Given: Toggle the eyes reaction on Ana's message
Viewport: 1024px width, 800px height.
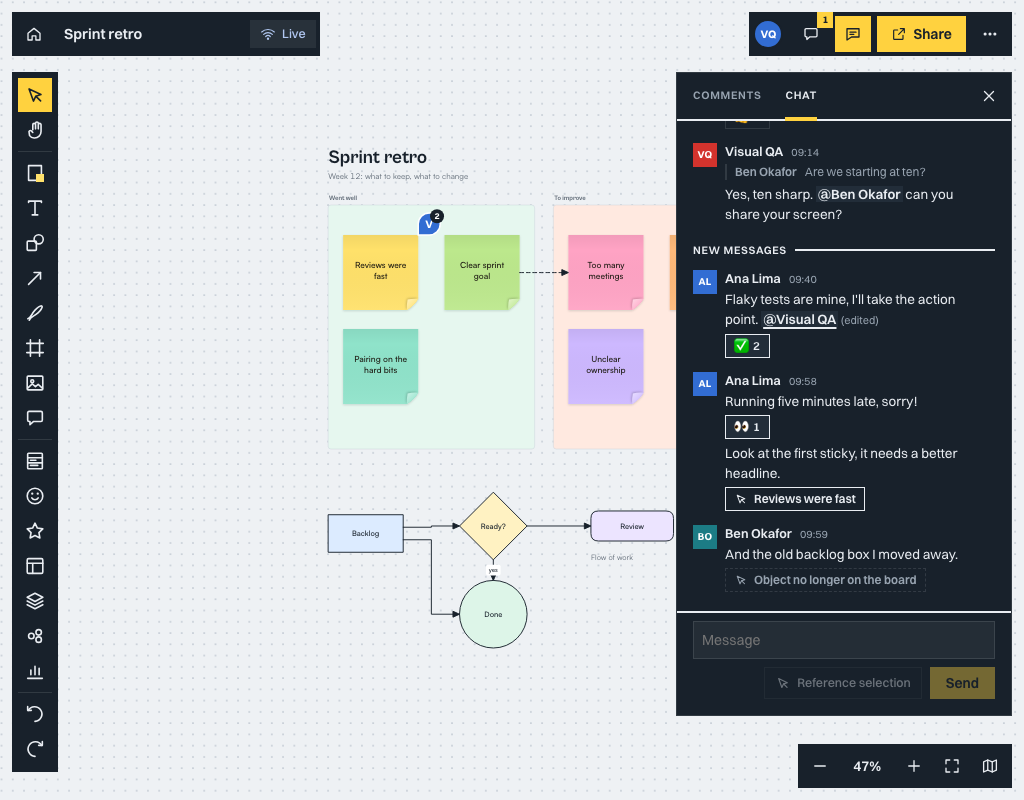Looking at the screenshot, I should pos(747,427).
